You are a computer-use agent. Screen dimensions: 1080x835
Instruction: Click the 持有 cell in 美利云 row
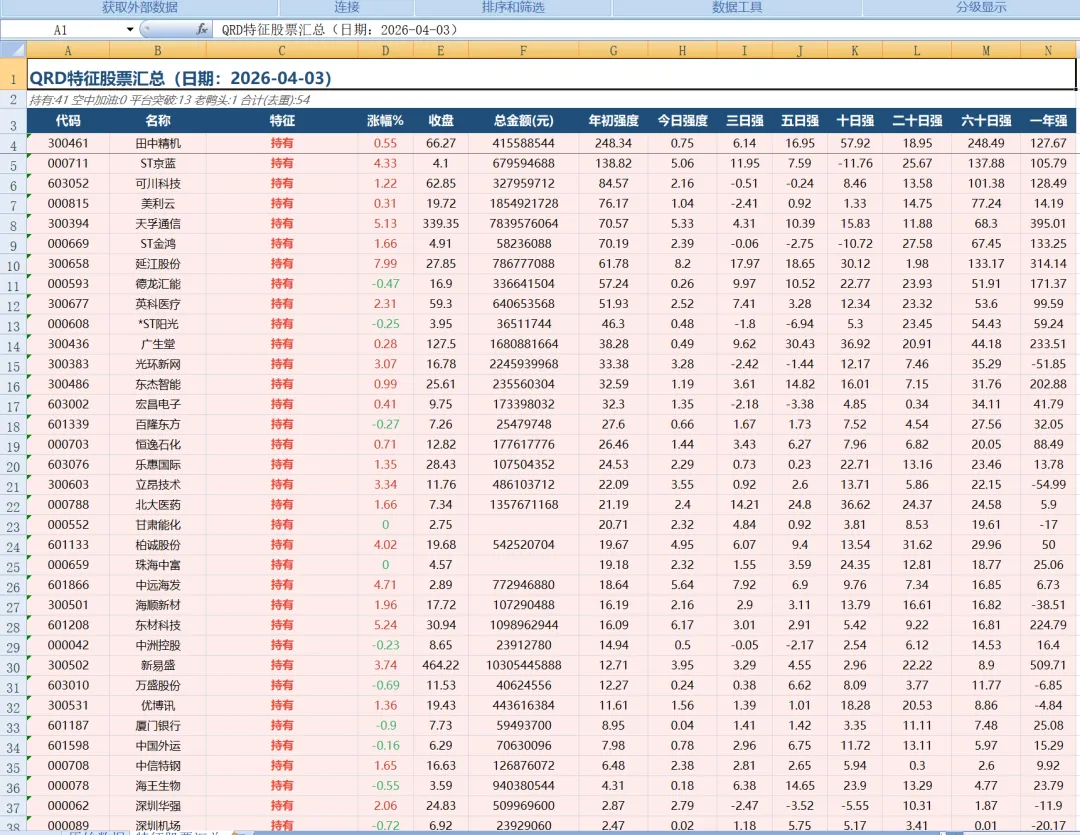tap(282, 203)
